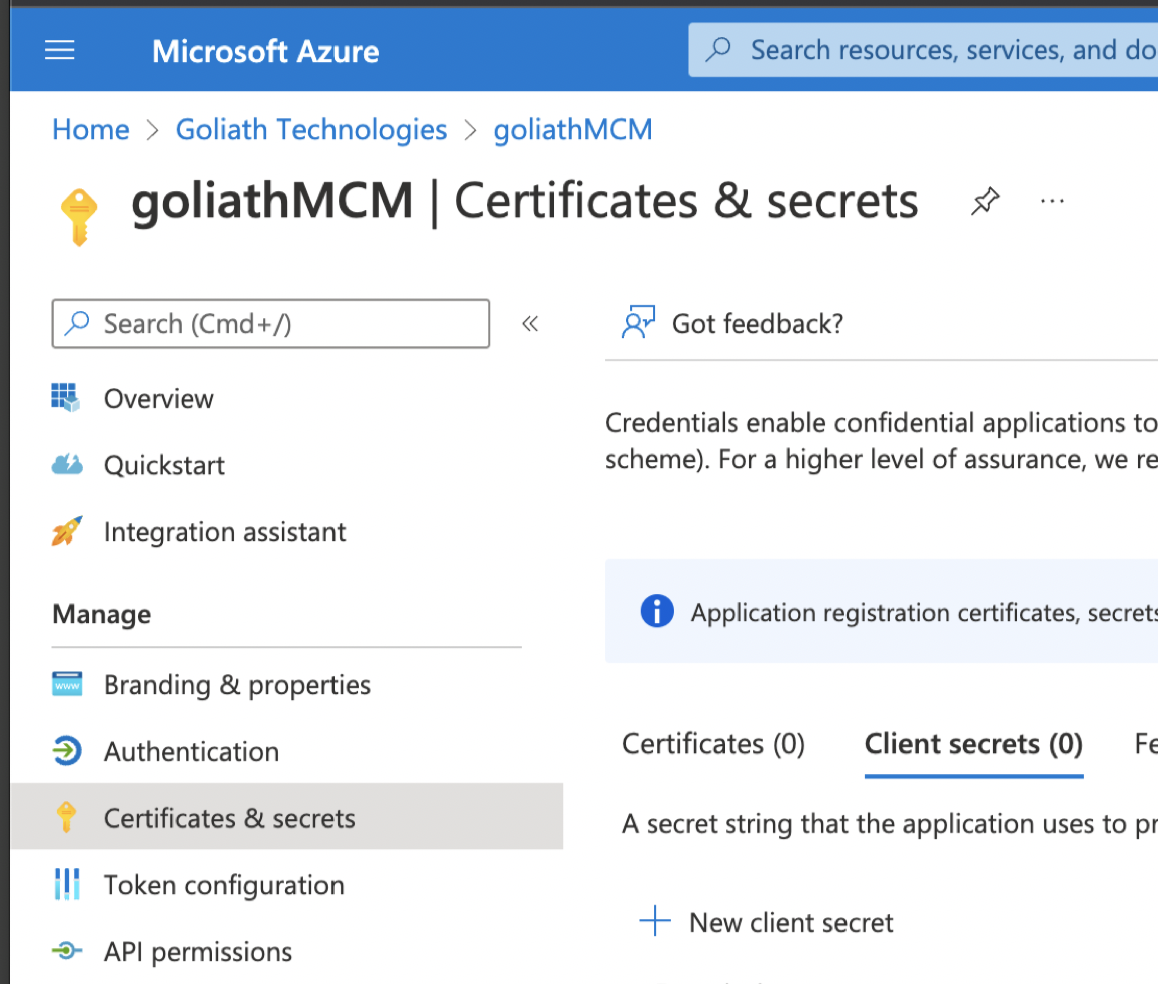This screenshot has height=984, width=1158.
Task: Click the blue info circle icon
Action: pyautogui.click(x=657, y=611)
